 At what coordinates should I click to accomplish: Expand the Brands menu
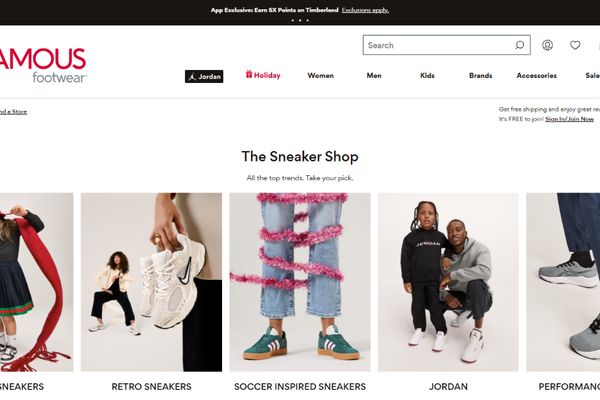click(x=481, y=75)
